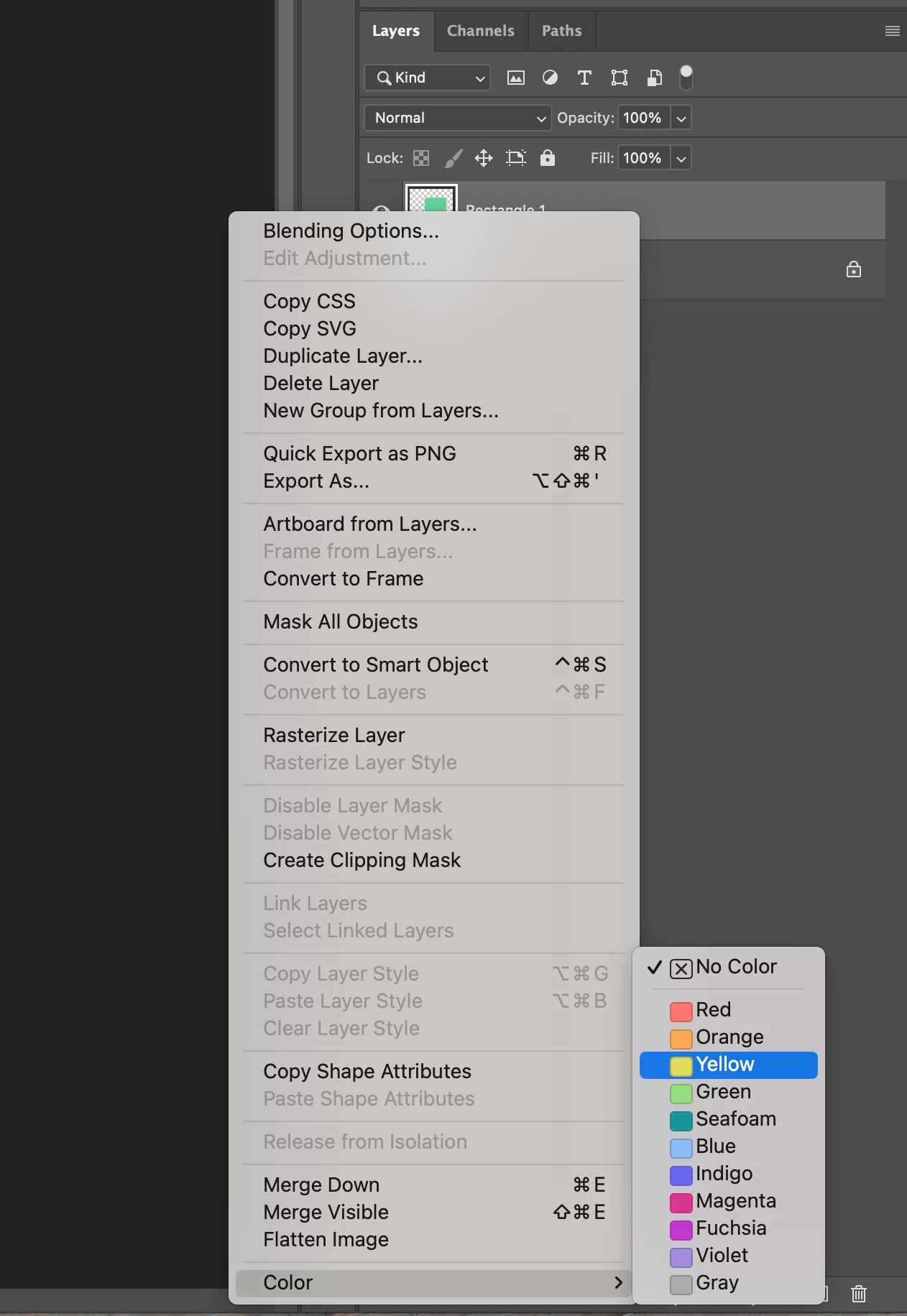Select Copy CSS menu item
The width and height of the screenshot is (907, 1316).
(434, 301)
